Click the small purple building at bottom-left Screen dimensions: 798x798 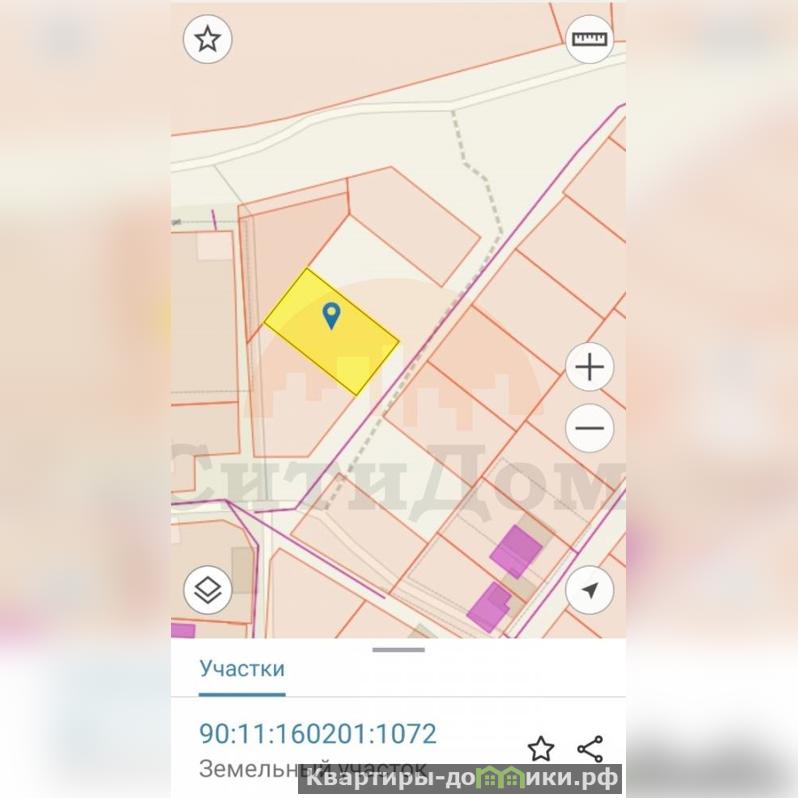[183, 631]
